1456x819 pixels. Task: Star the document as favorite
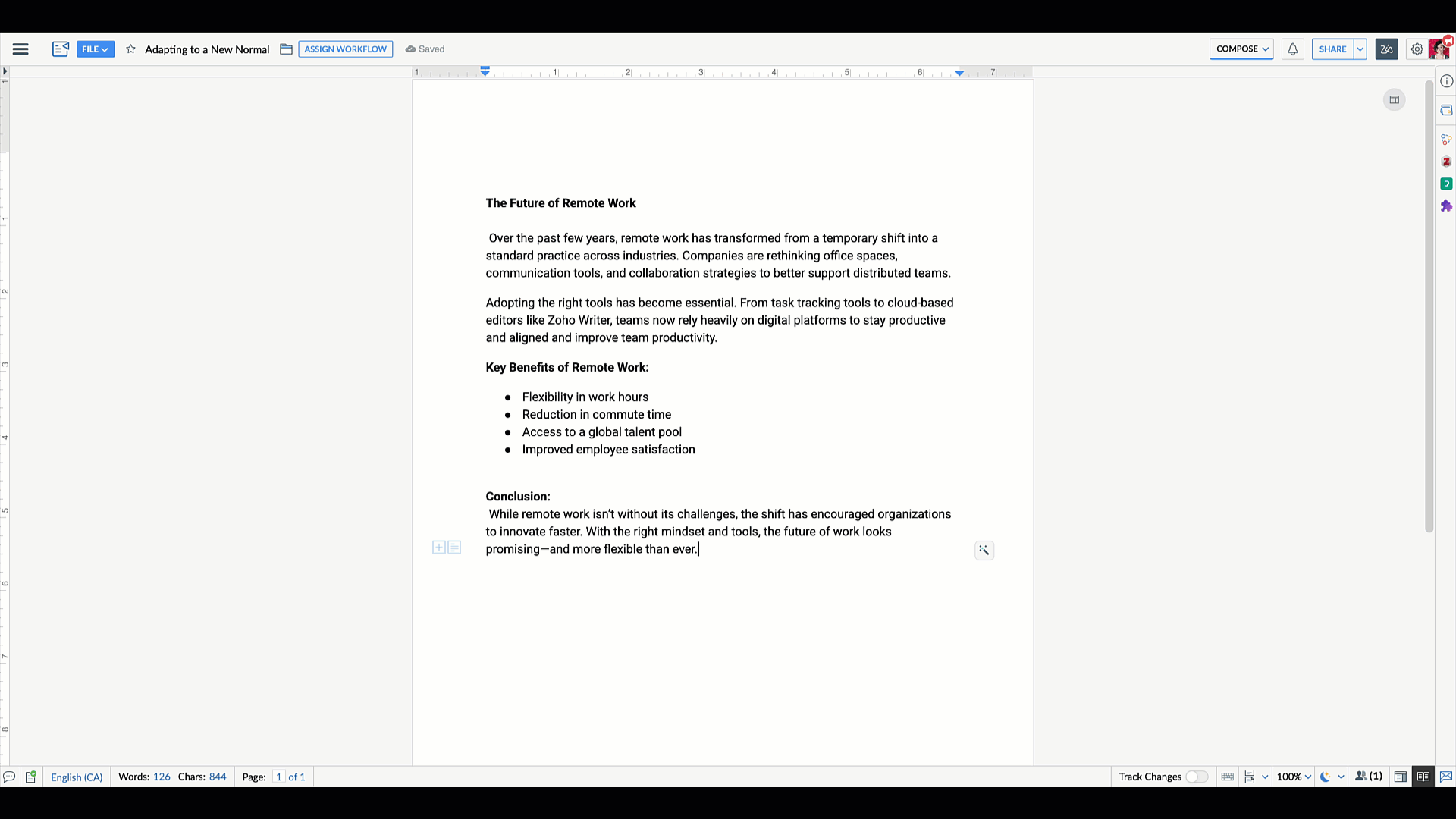pyautogui.click(x=130, y=49)
